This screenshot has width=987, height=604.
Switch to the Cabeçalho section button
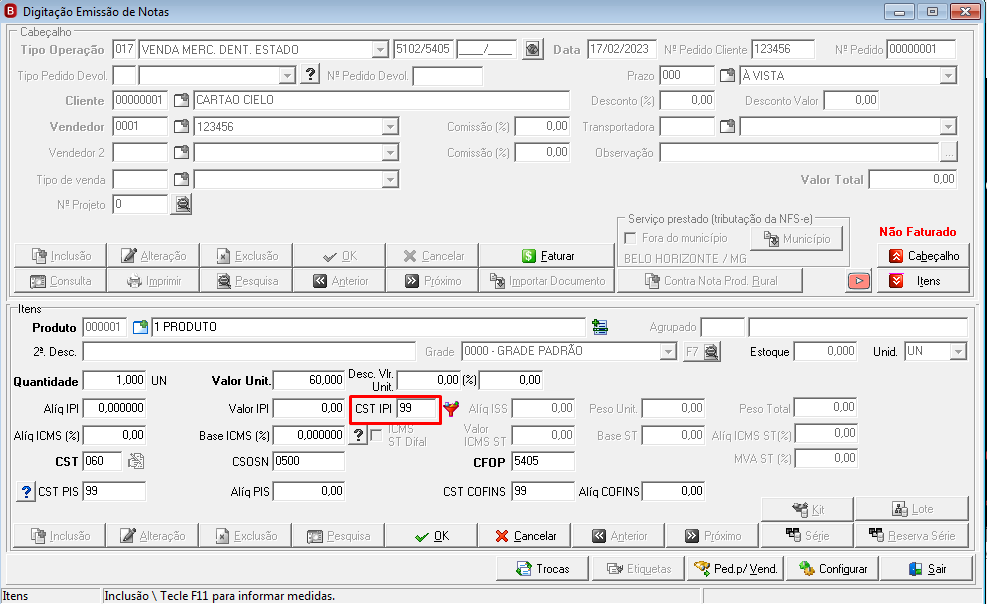923,256
